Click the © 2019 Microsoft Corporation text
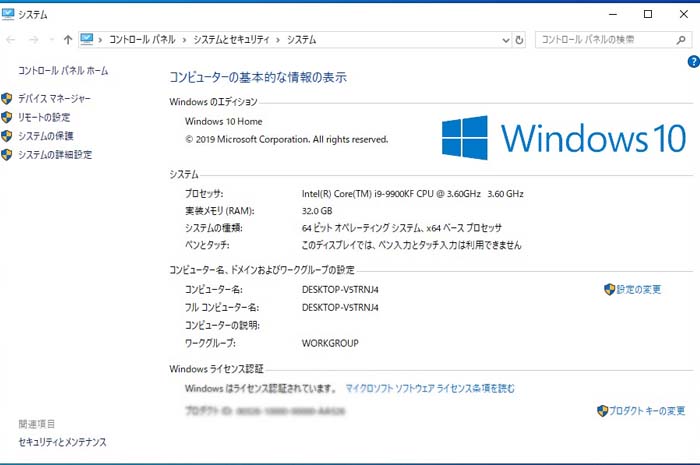This screenshot has width=700, height=465. [287, 139]
